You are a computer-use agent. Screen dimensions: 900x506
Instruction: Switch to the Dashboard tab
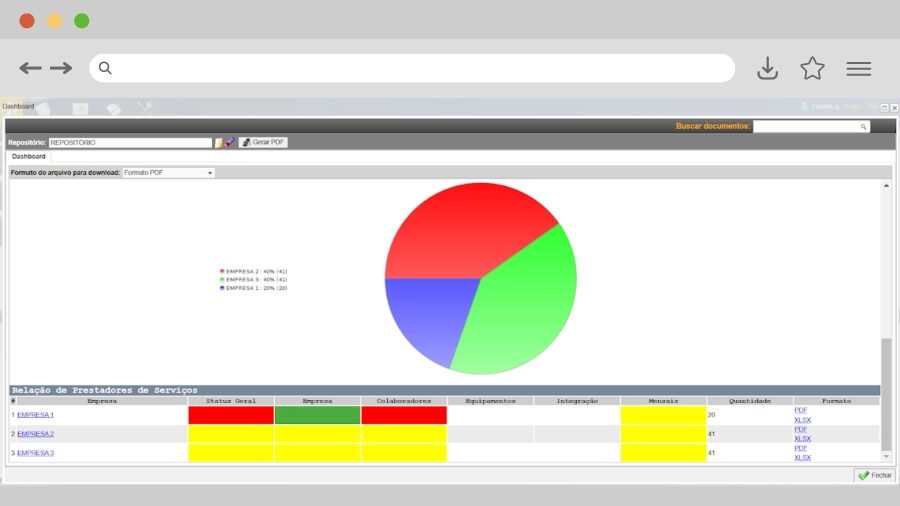pos(29,157)
